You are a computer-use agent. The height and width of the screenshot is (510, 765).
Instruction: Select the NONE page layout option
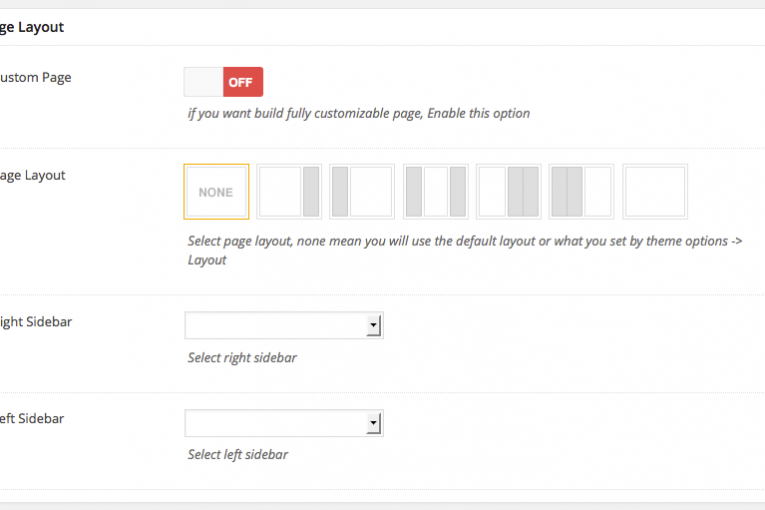coord(216,192)
